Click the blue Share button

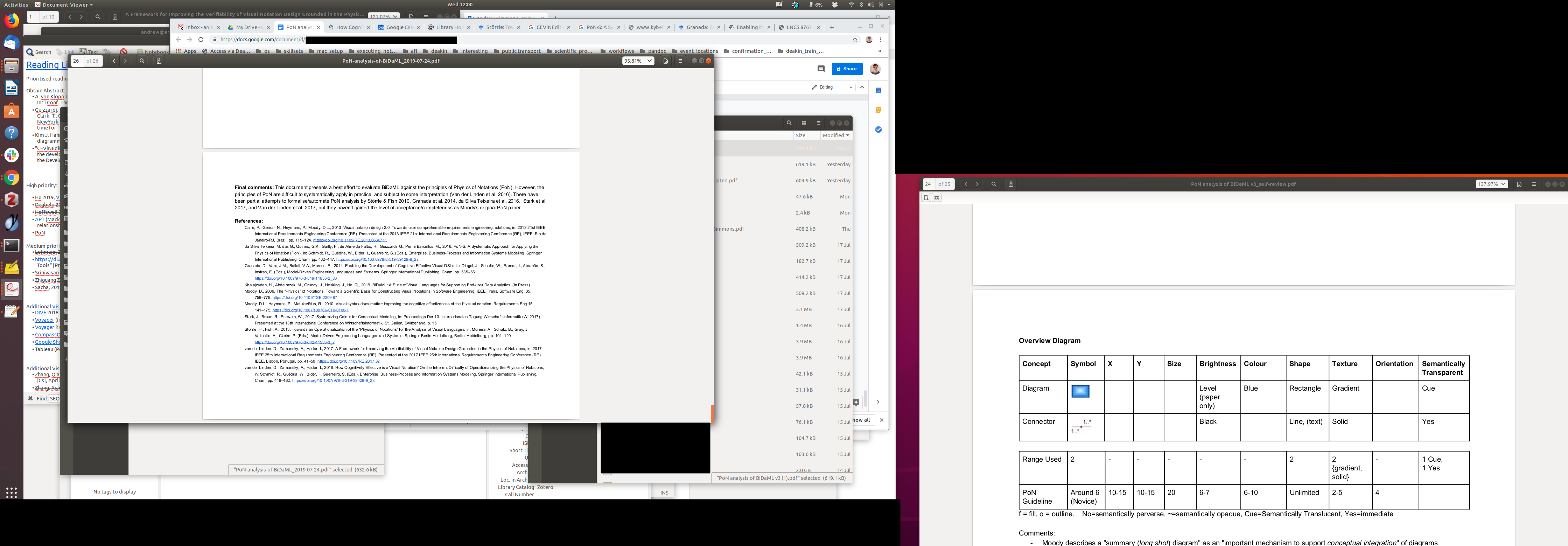(847, 69)
